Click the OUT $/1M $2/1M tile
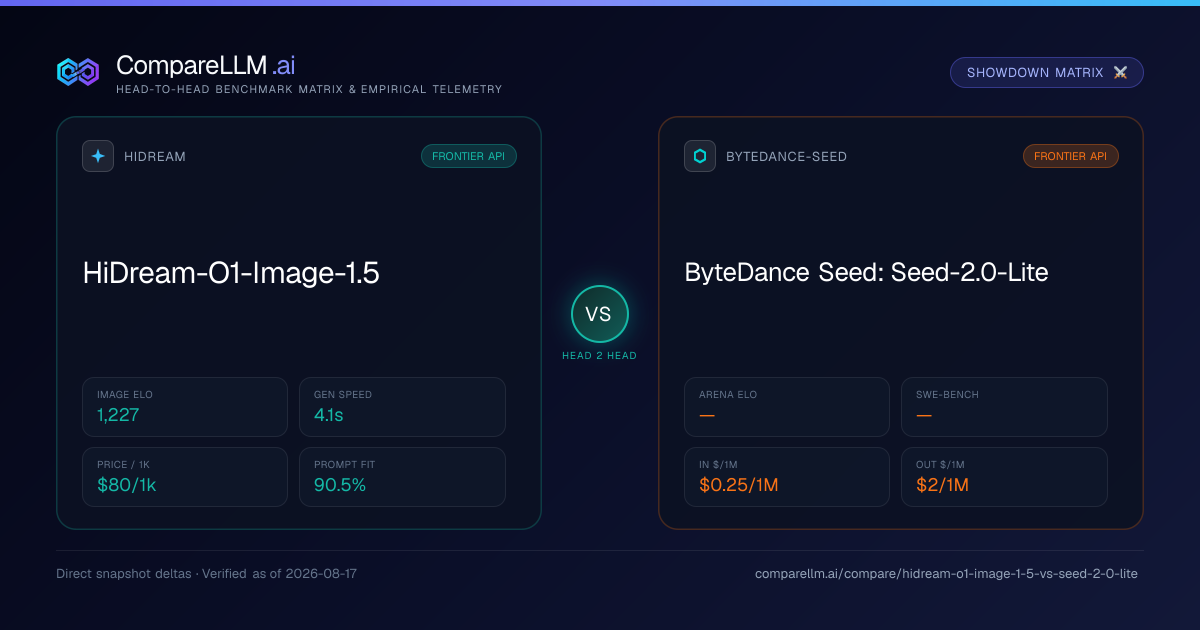1200x630 pixels. (1004, 477)
